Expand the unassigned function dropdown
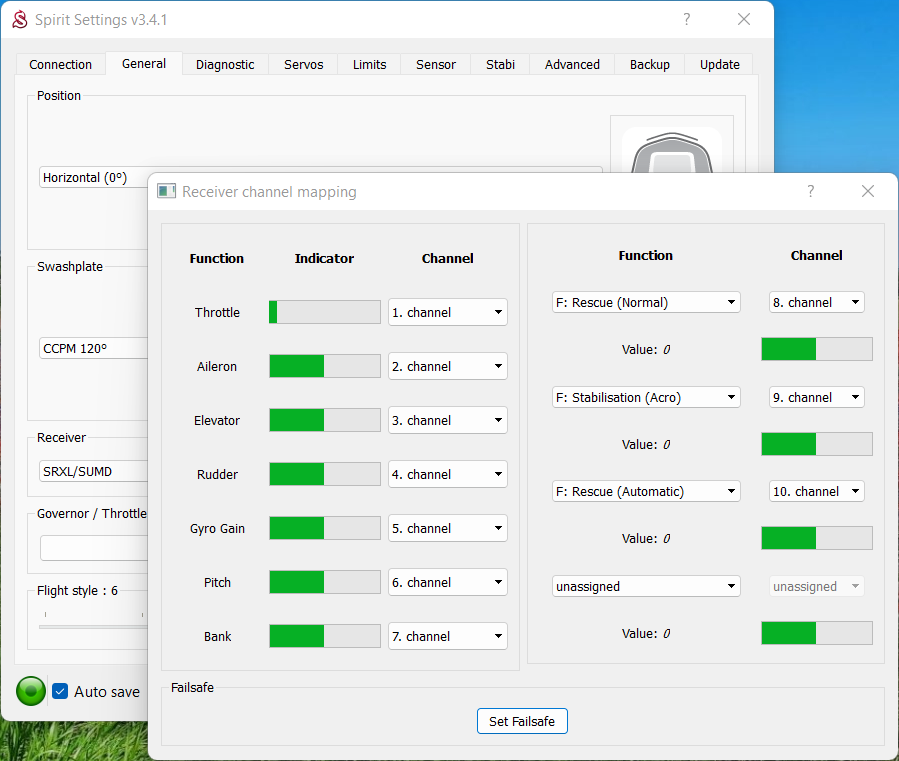 [x=646, y=587]
